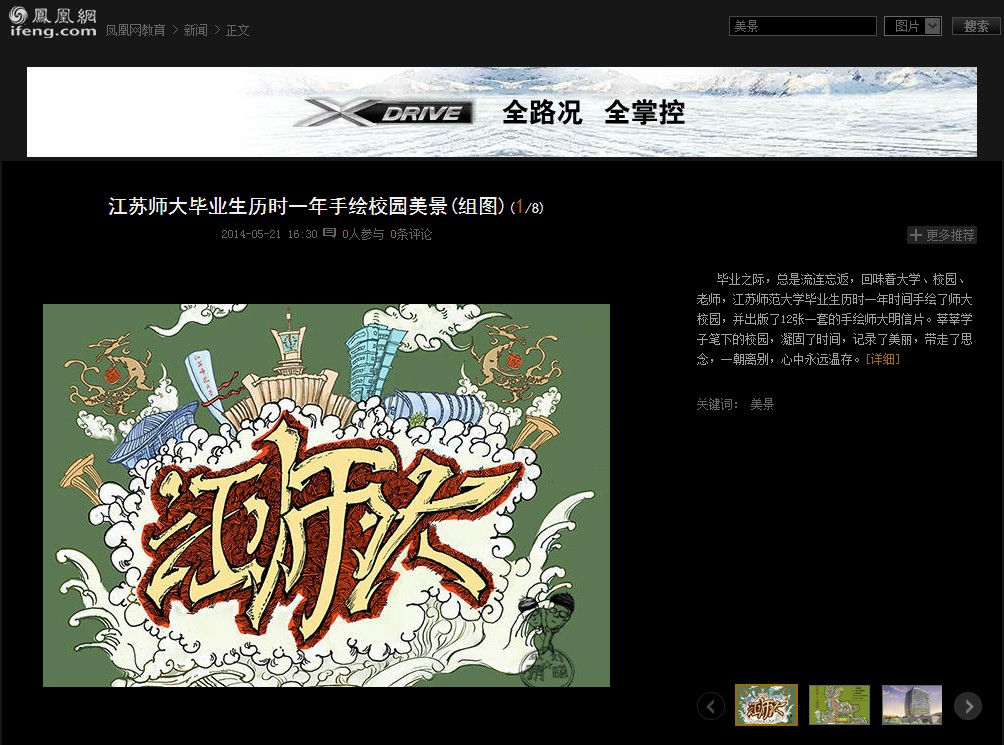1004x745 pixels.
Task: Open the 详细 link after the description
Action: coord(882,359)
